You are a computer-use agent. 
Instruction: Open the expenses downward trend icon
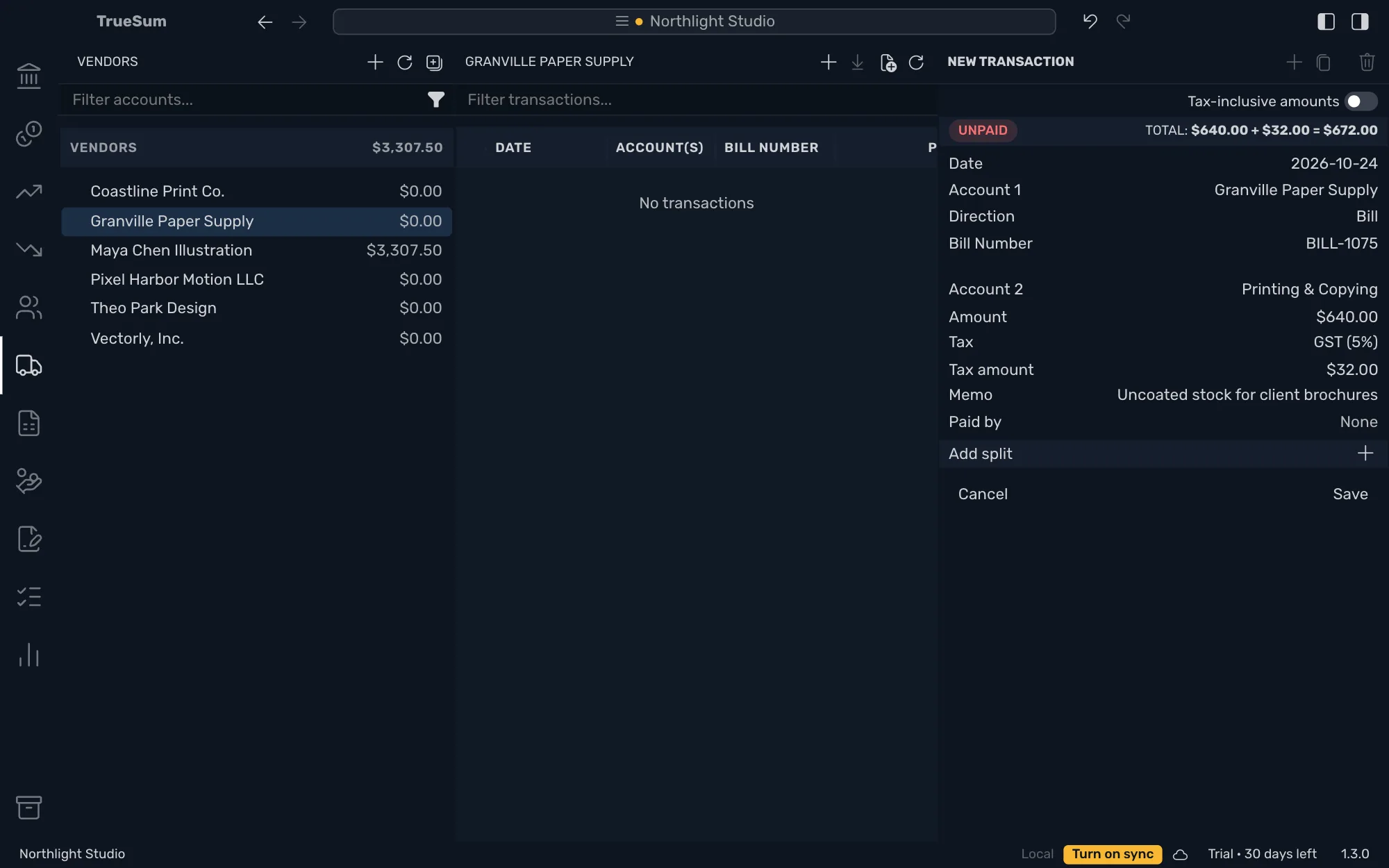(x=28, y=249)
